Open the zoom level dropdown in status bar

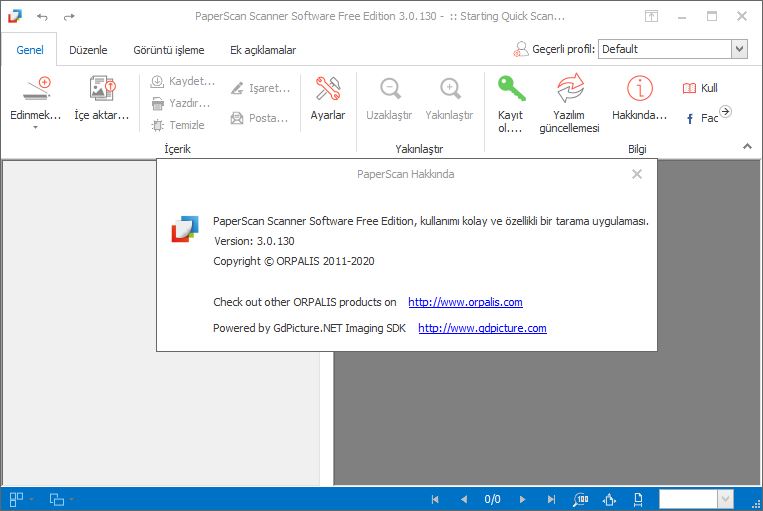[x=726, y=499]
